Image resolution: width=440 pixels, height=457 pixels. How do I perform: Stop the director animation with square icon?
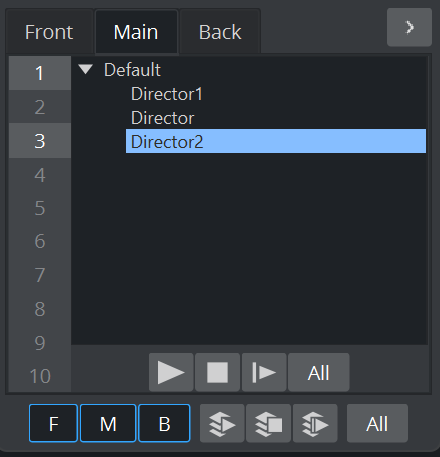217,372
